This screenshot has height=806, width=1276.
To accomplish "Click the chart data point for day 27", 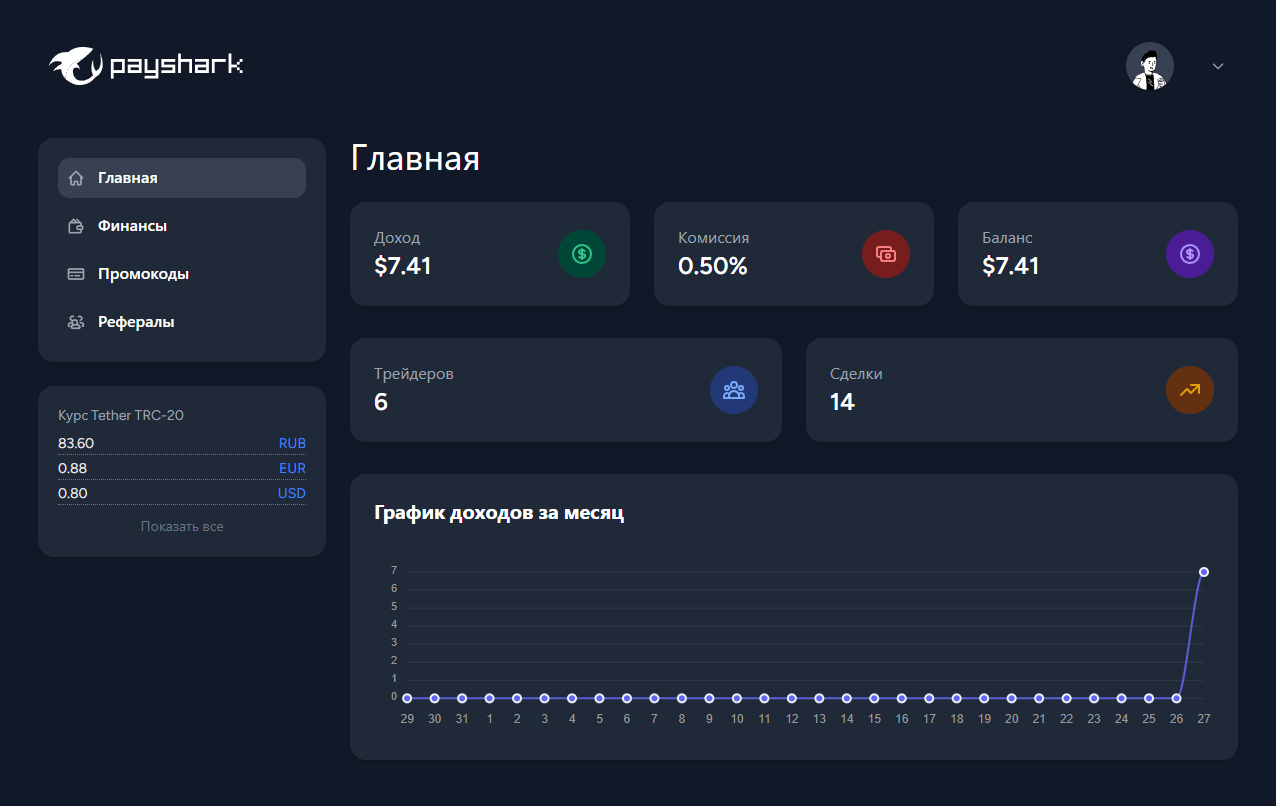I will point(1204,572).
